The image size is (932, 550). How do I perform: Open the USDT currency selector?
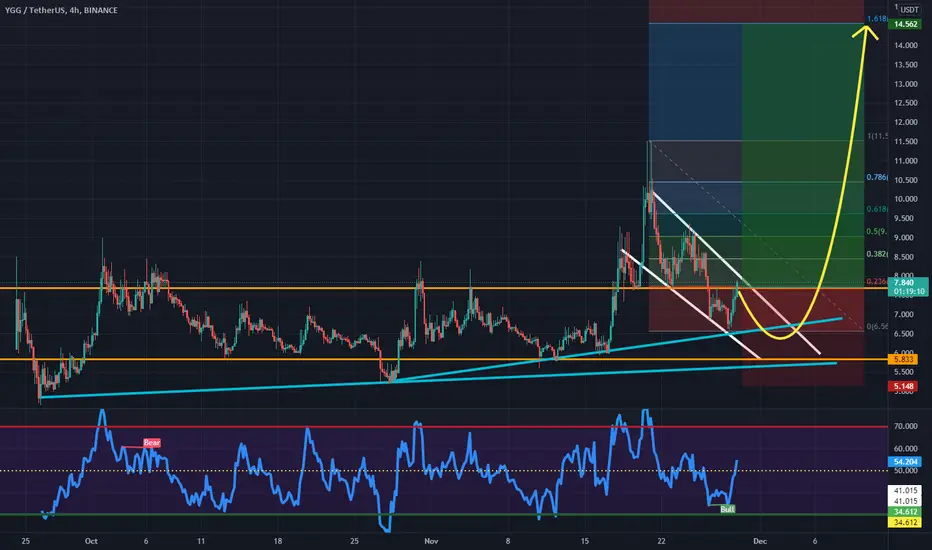(x=909, y=10)
